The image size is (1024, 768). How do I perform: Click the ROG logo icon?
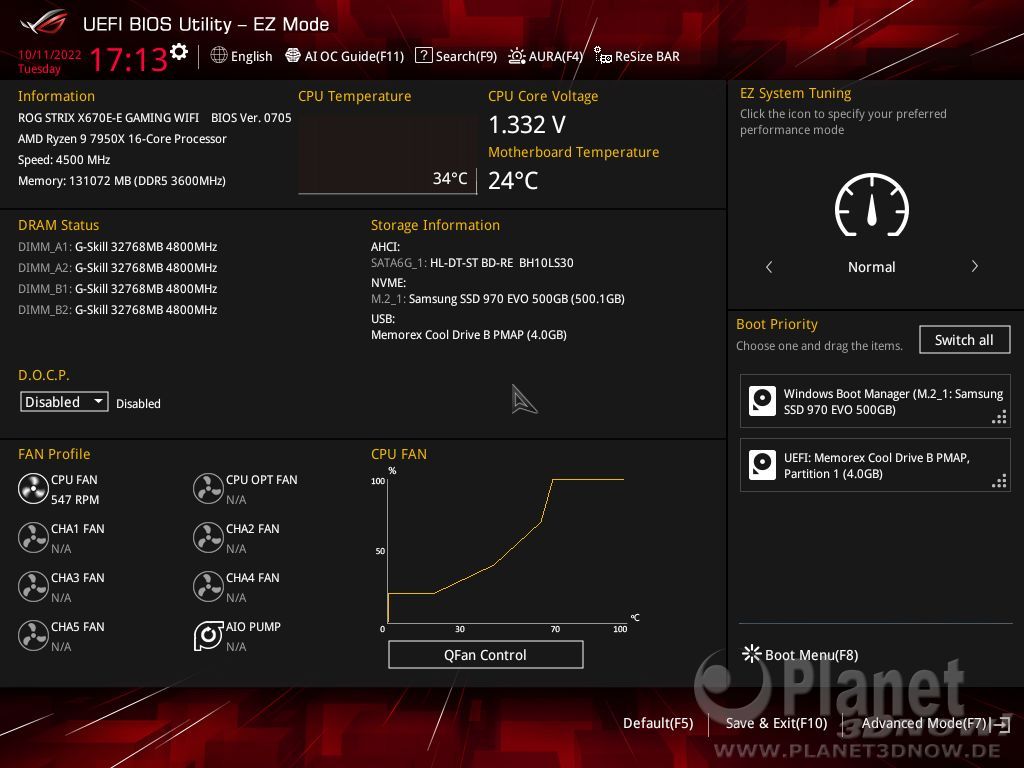pos(44,22)
